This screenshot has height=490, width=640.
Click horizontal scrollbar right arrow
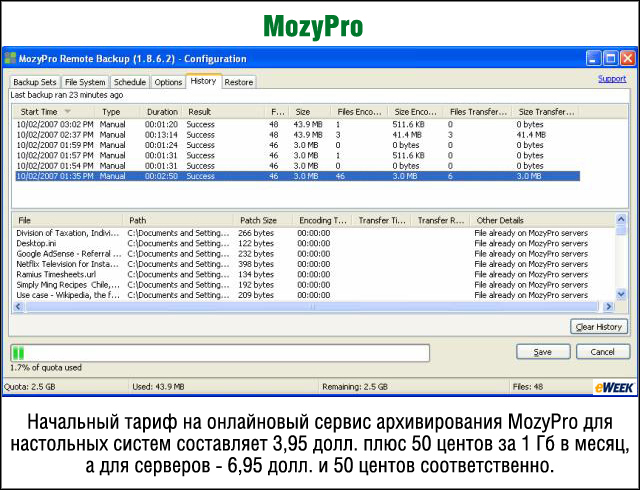point(609,306)
